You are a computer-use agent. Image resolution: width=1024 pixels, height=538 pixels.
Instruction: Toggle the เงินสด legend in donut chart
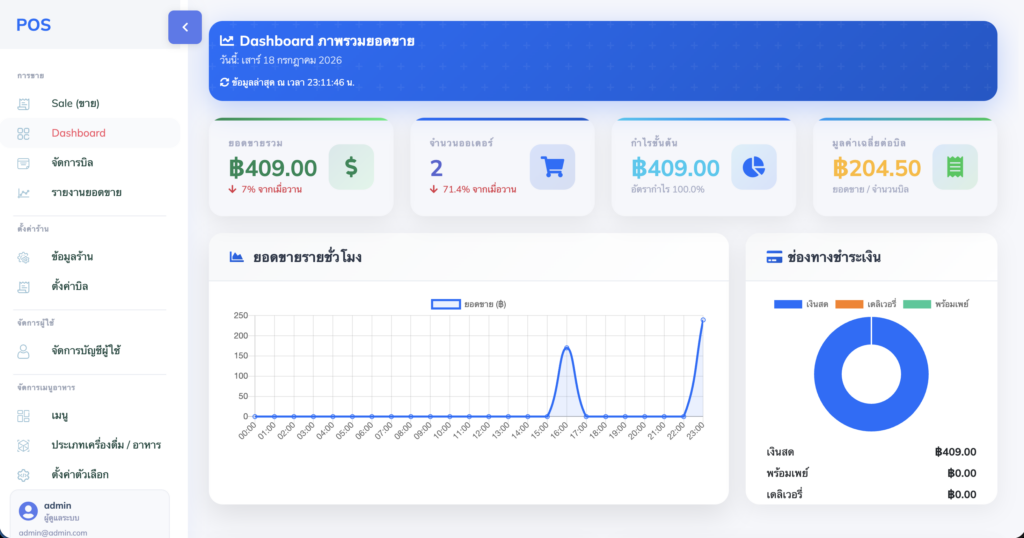(801, 304)
